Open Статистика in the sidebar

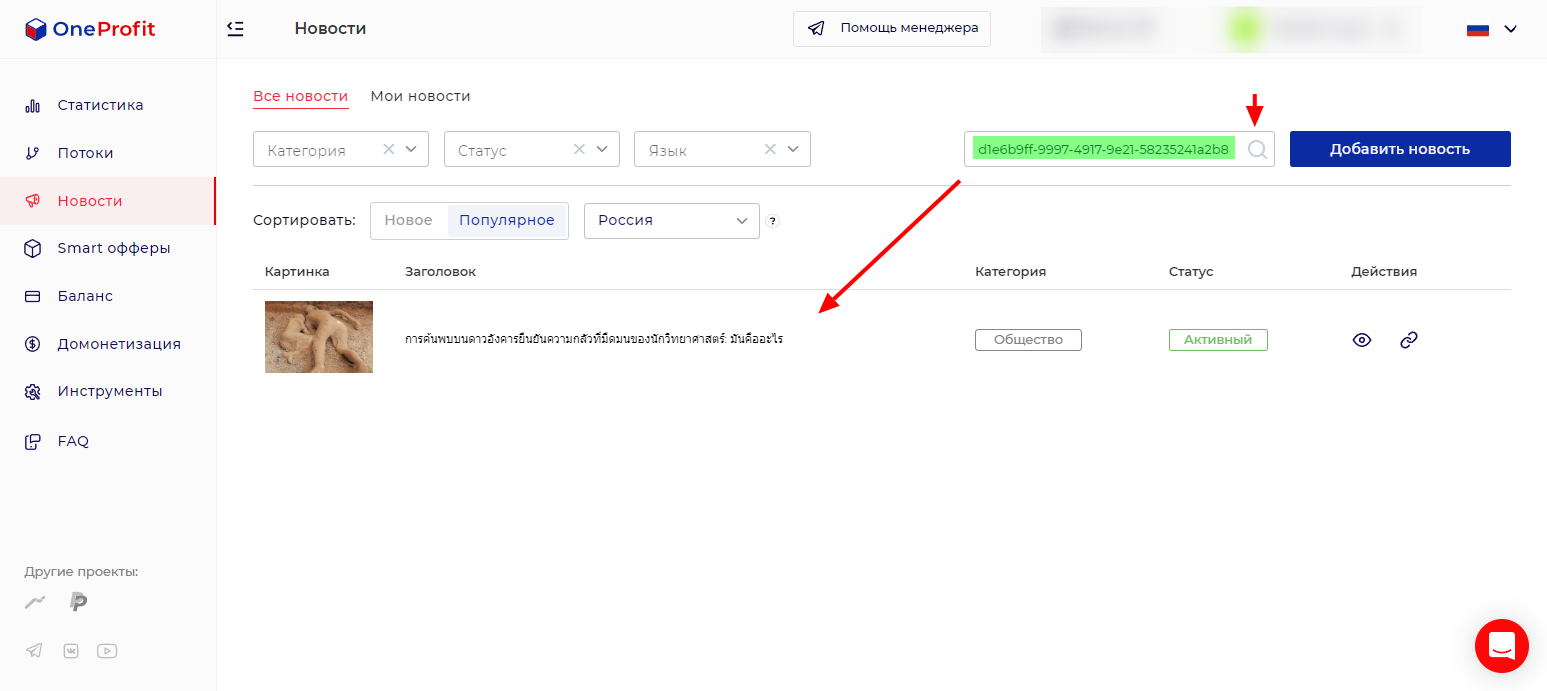click(100, 105)
